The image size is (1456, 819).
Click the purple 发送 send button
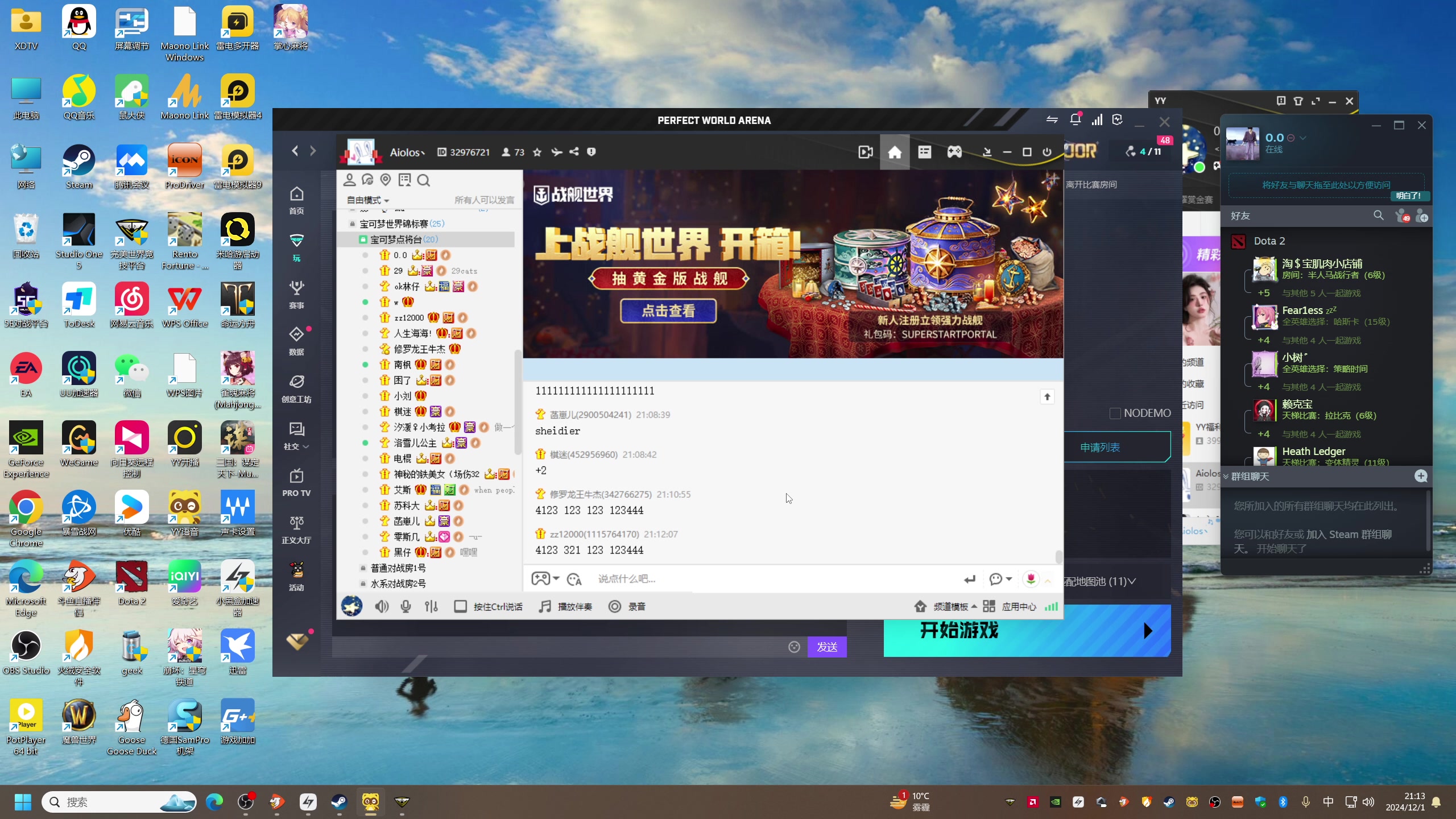(827, 647)
